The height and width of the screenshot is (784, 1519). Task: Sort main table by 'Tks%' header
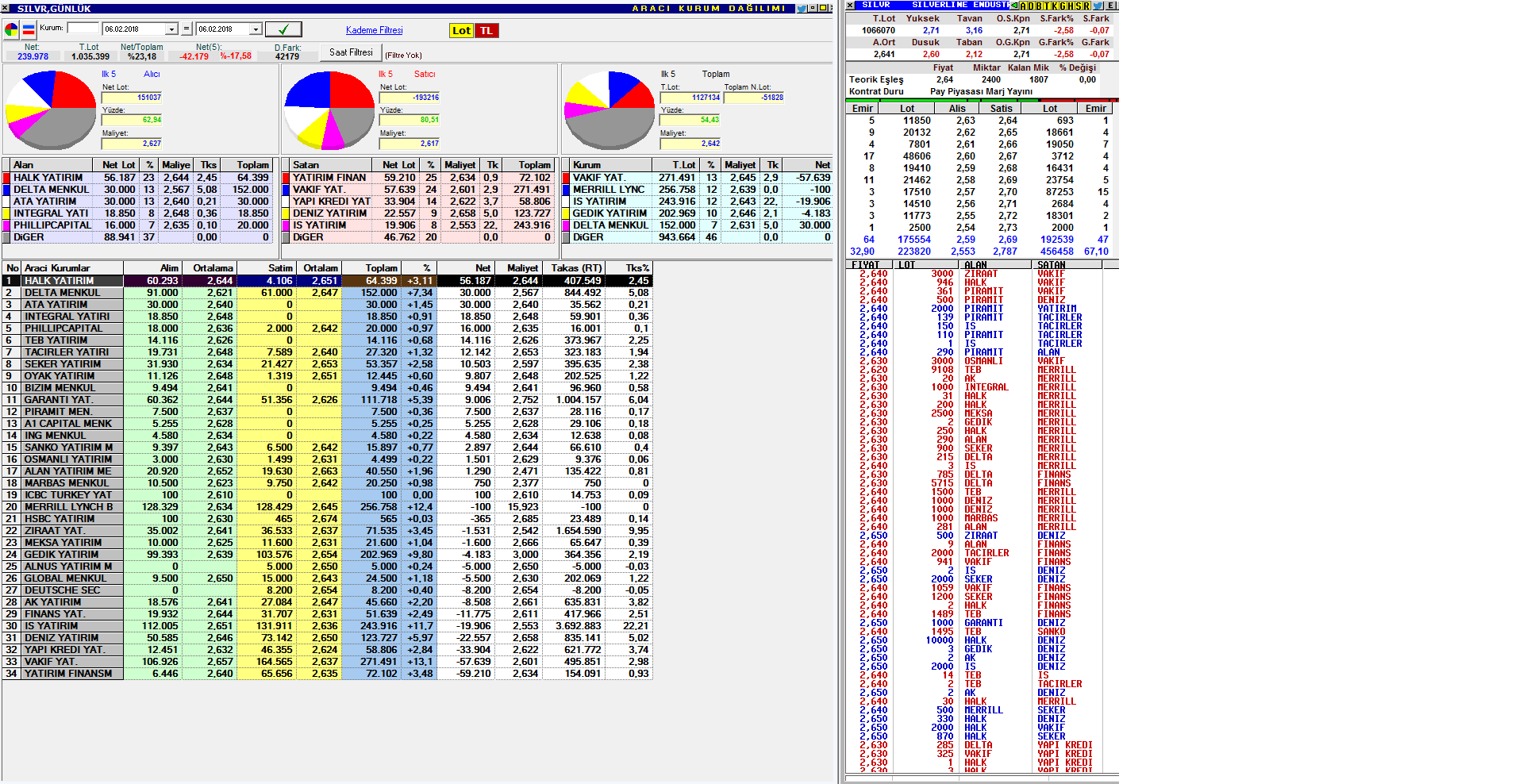click(629, 268)
